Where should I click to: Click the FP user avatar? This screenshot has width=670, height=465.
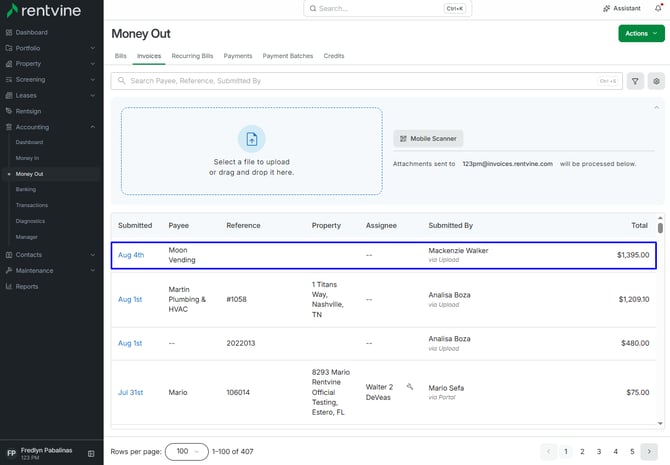pyautogui.click(x=12, y=453)
